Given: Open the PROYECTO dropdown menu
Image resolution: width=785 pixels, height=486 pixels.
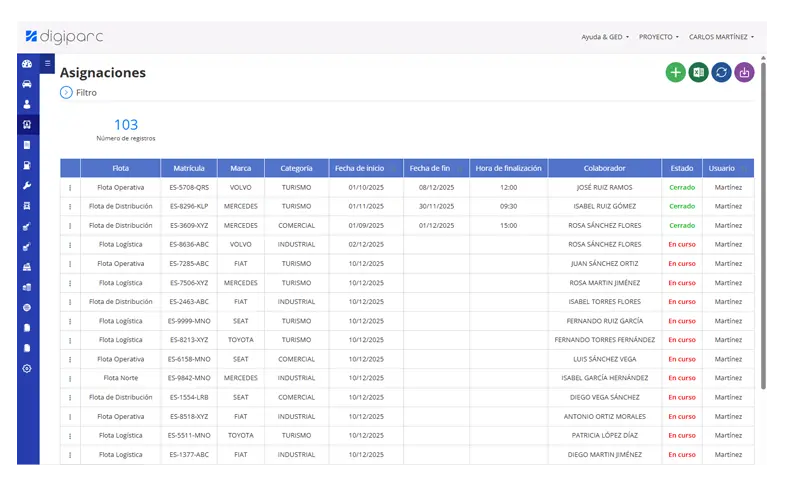Looking at the screenshot, I should (659, 37).
